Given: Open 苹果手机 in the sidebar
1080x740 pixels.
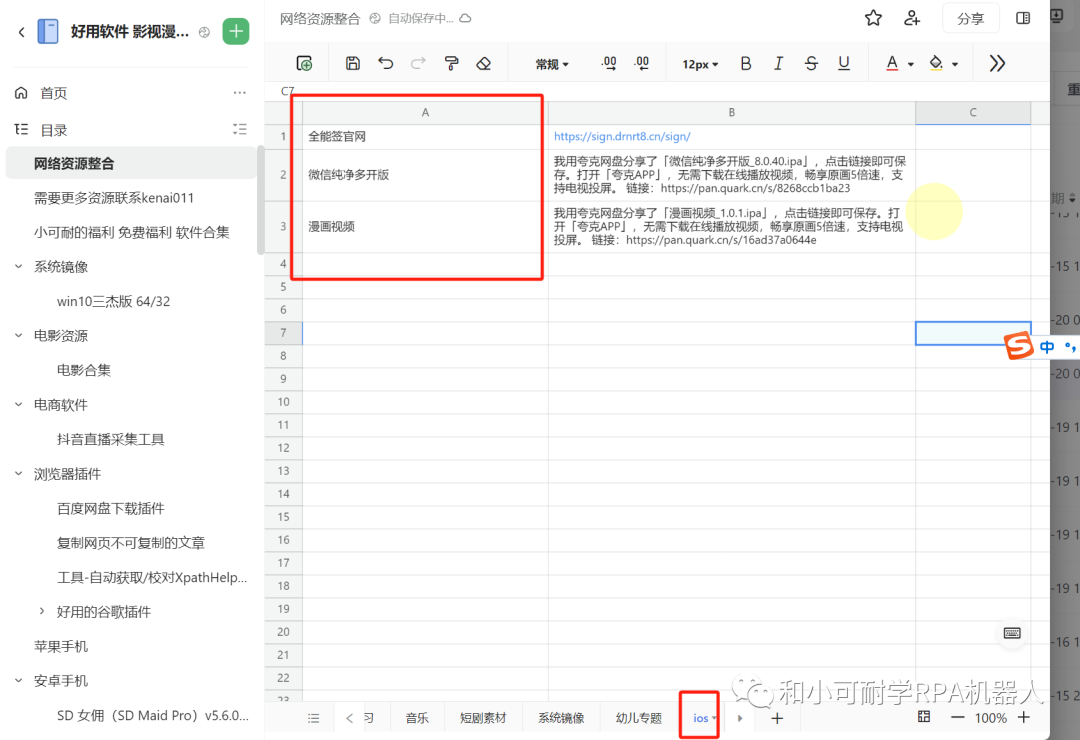Looking at the screenshot, I should 61,646.
